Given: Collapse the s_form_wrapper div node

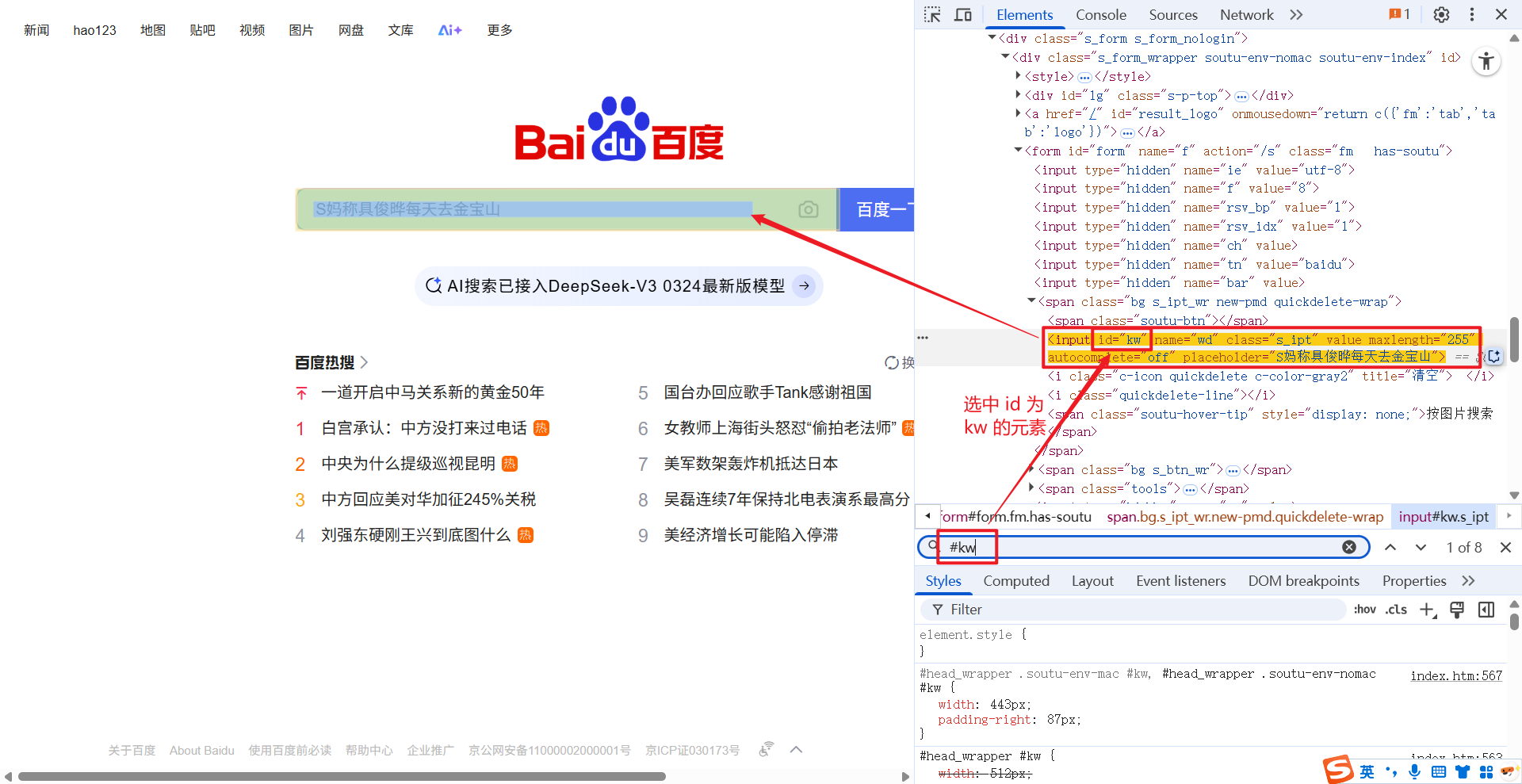Looking at the screenshot, I should [1005, 57].
